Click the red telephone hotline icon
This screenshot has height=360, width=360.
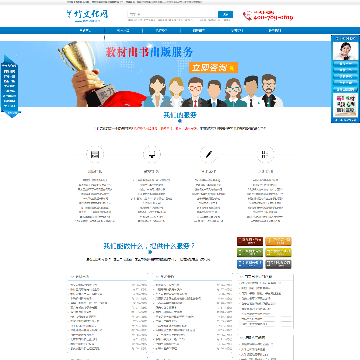coord(247,15)
